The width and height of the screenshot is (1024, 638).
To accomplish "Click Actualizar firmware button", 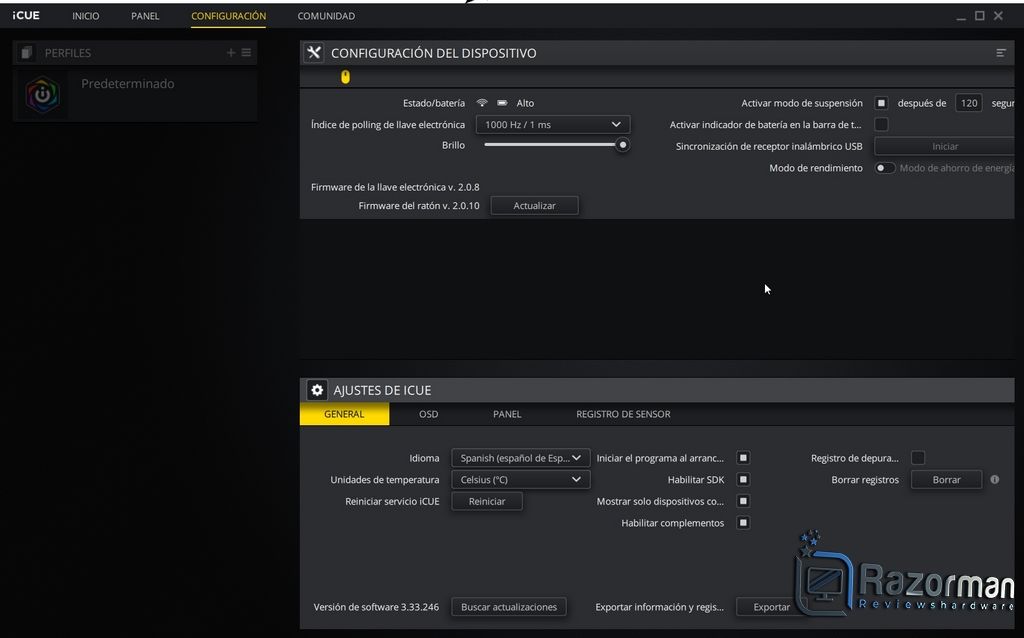I will pos(534,205).
